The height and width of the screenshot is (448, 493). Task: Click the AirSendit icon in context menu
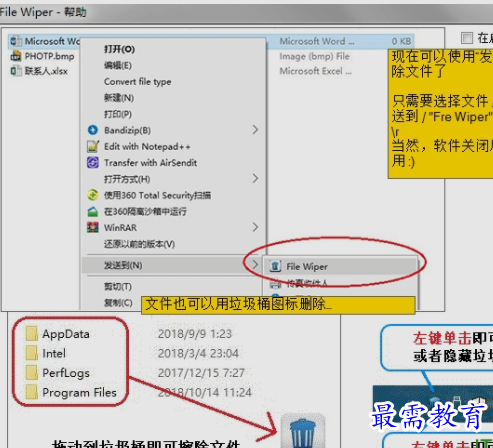93,163
